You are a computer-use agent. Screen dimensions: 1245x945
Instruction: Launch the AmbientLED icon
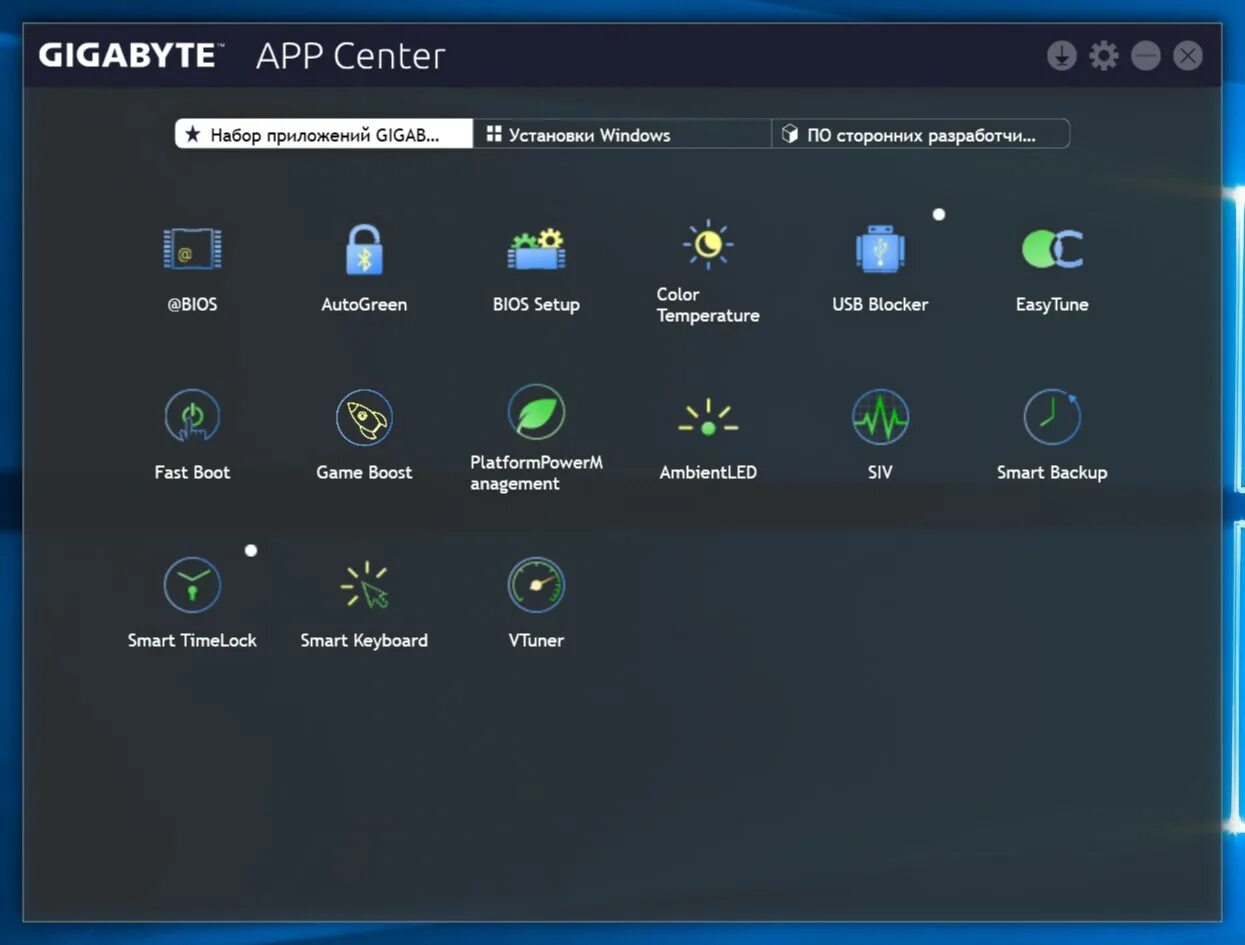[x=708, y=419]
